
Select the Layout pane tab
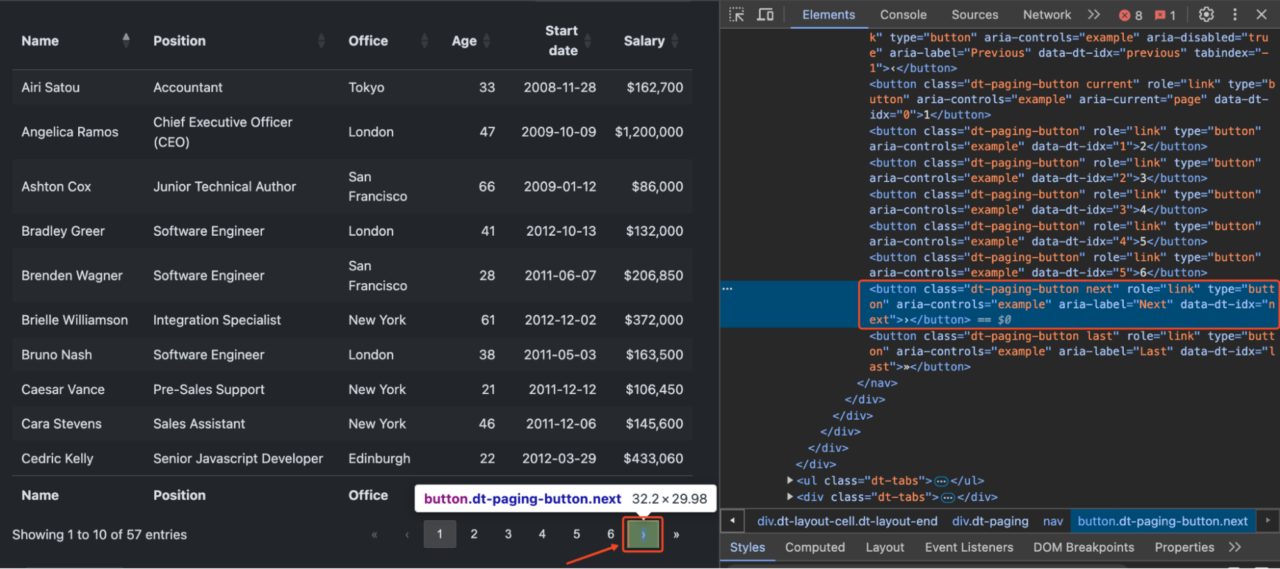click(x=885, y=547)
